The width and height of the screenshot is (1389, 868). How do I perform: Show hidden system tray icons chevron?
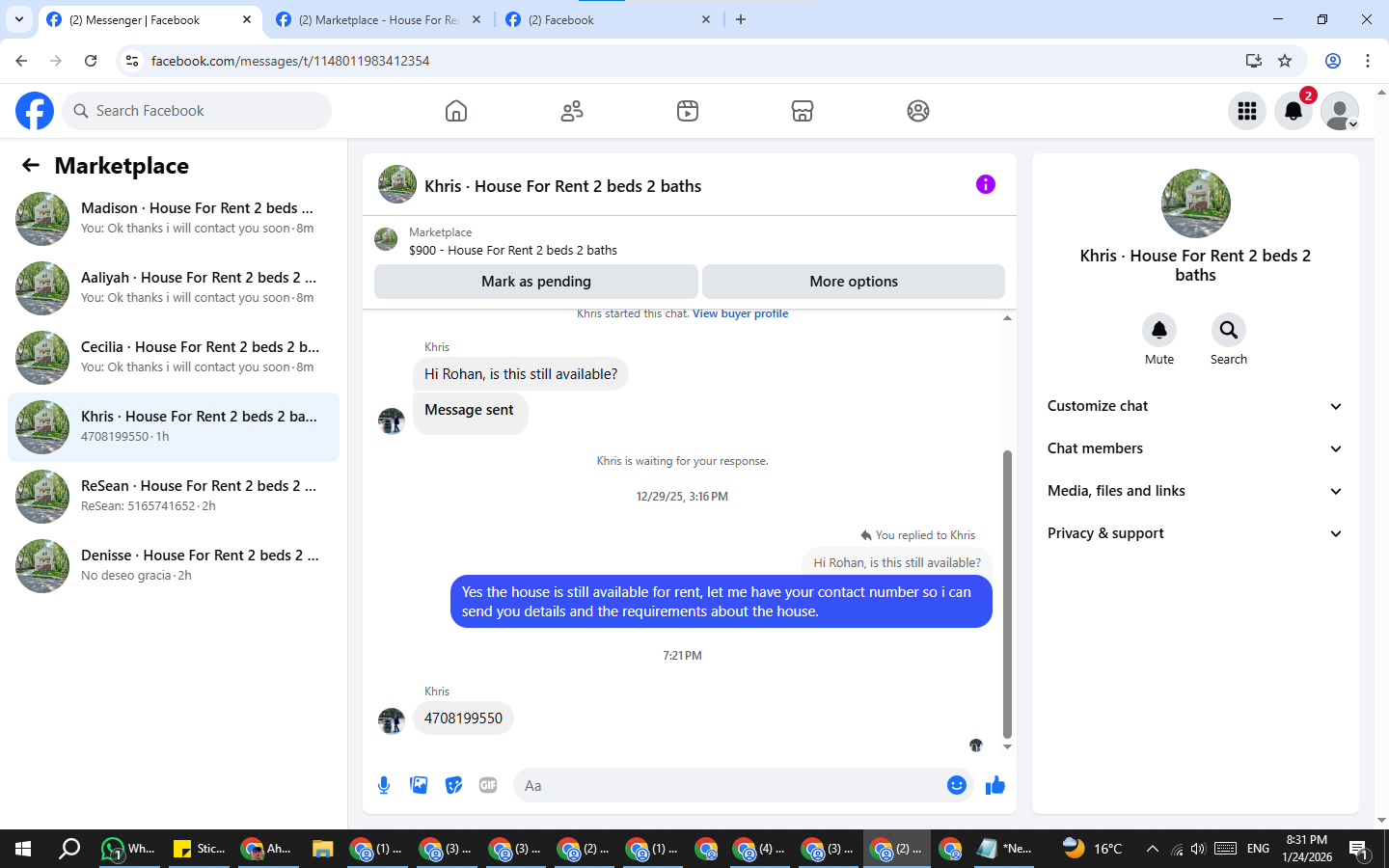[1152, 849]
